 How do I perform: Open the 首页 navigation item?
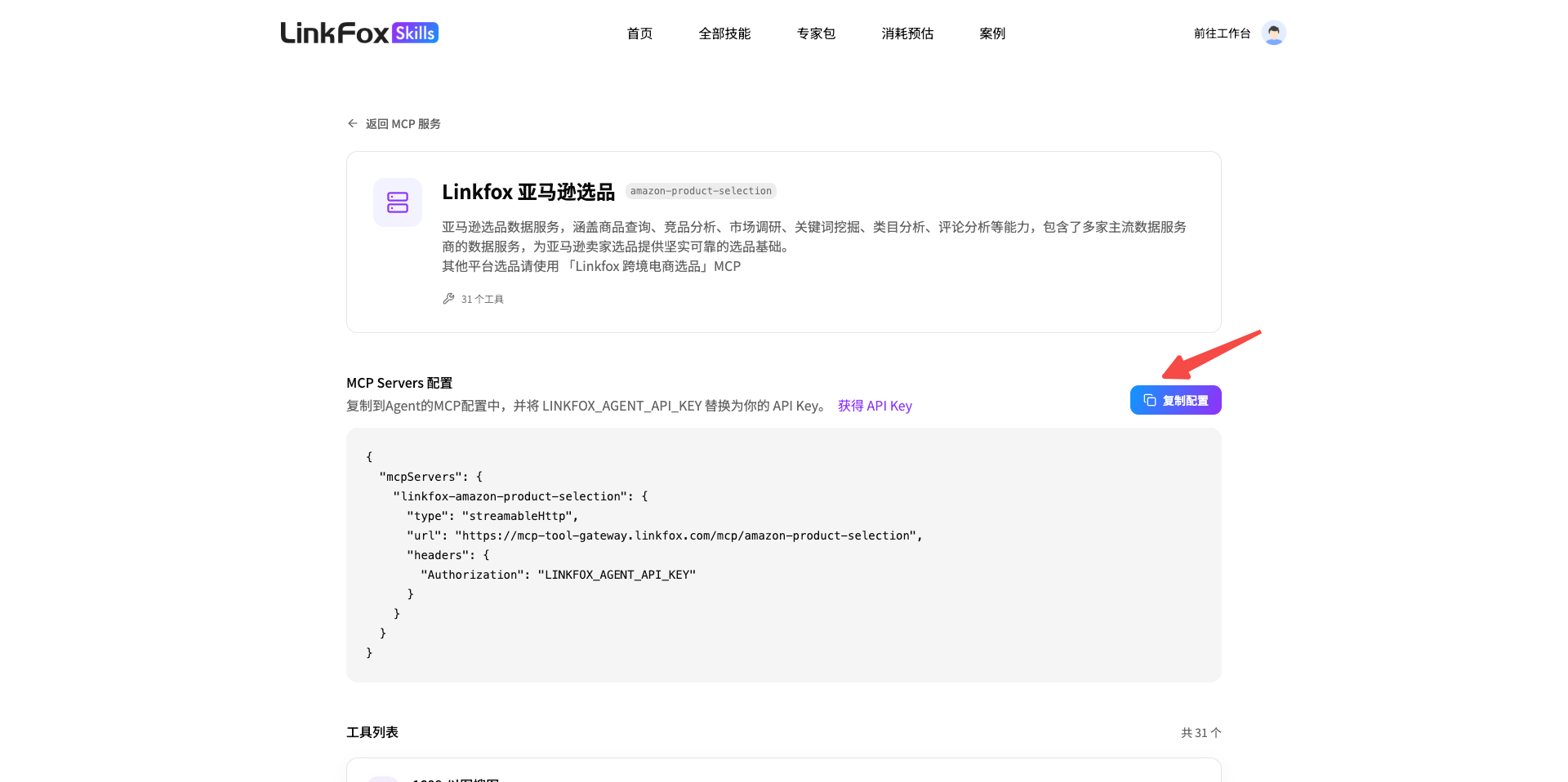pyautogui.click(x=639, y=33)
